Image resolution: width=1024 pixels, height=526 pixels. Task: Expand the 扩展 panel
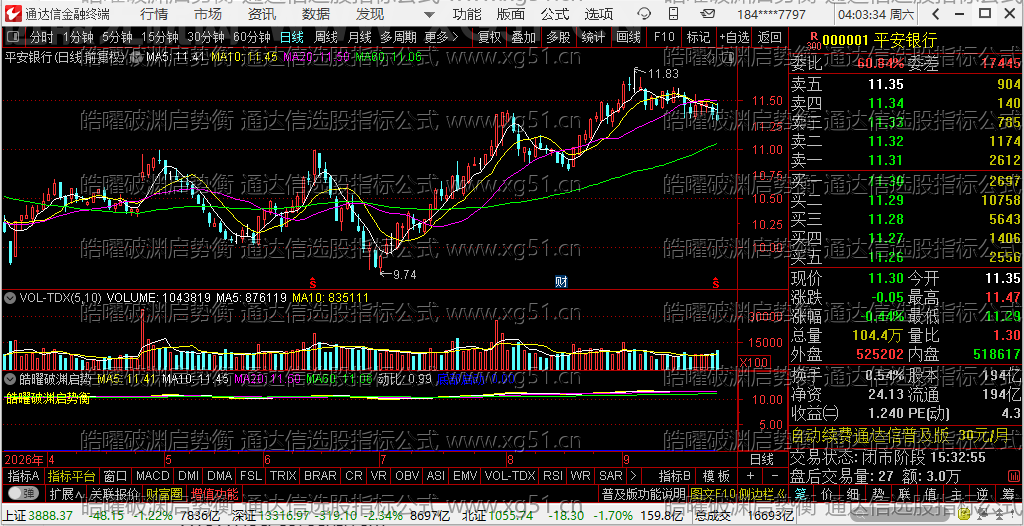[65, 493]
